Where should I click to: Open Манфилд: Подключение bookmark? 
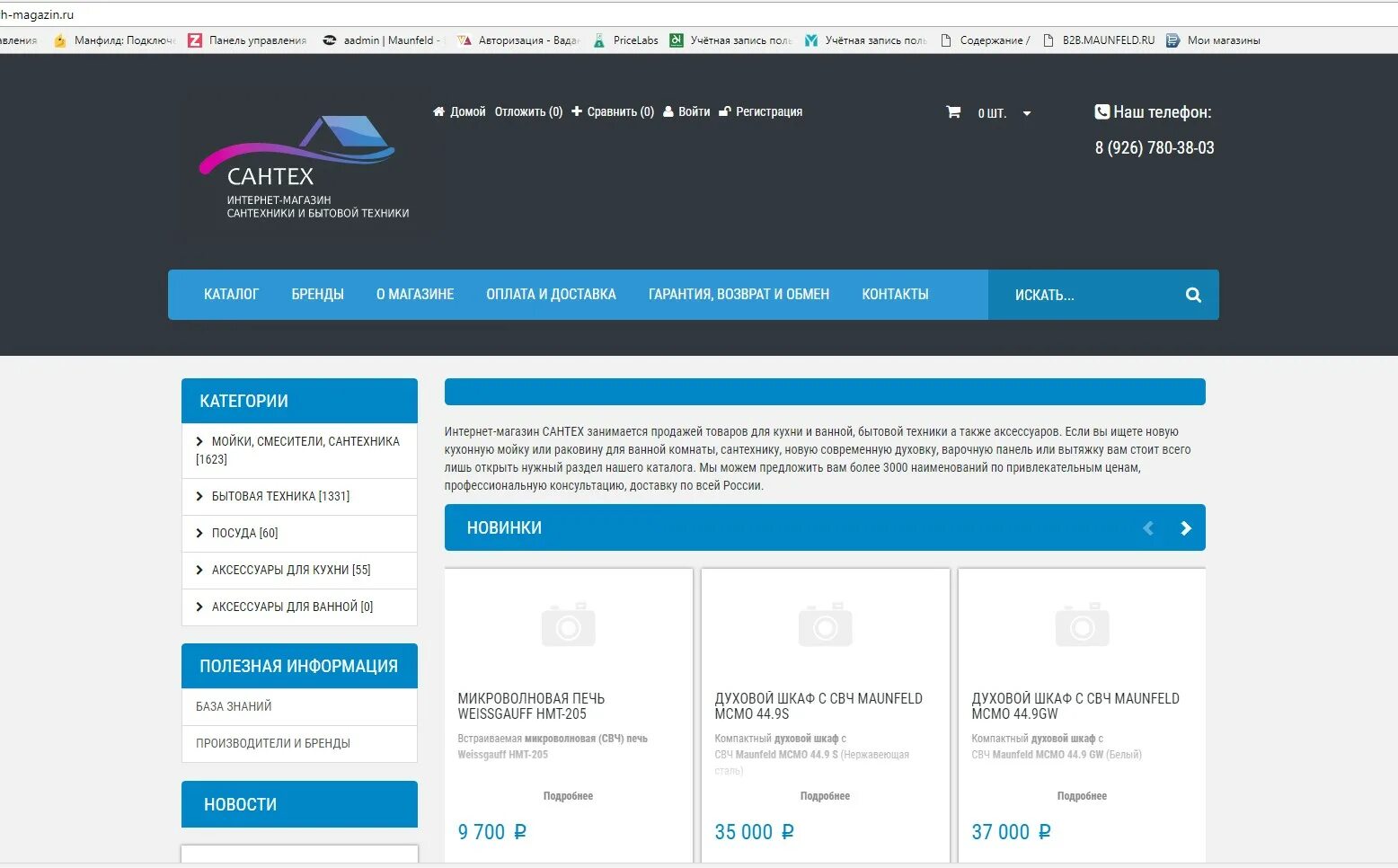(115, 40)
